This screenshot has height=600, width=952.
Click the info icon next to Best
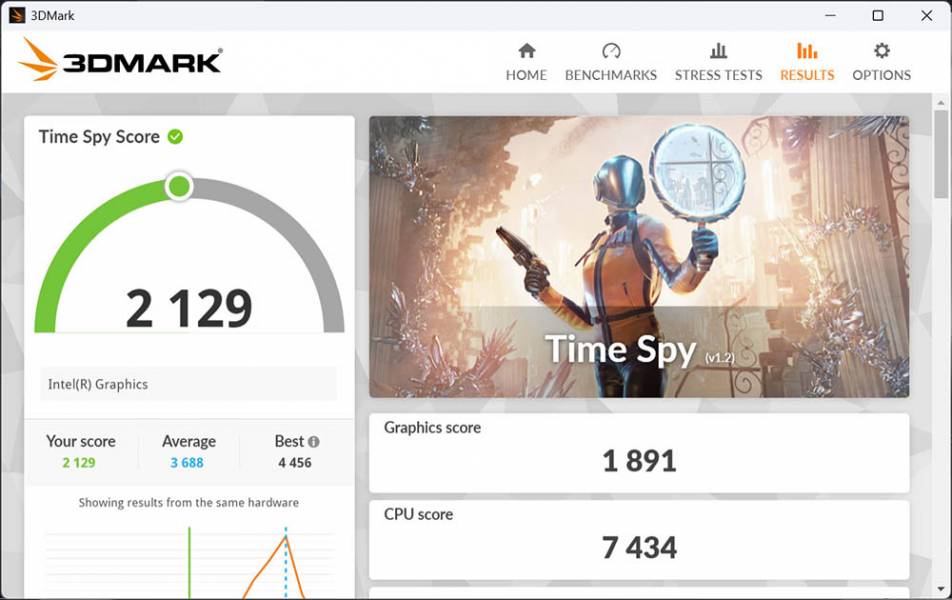point(313,441)
